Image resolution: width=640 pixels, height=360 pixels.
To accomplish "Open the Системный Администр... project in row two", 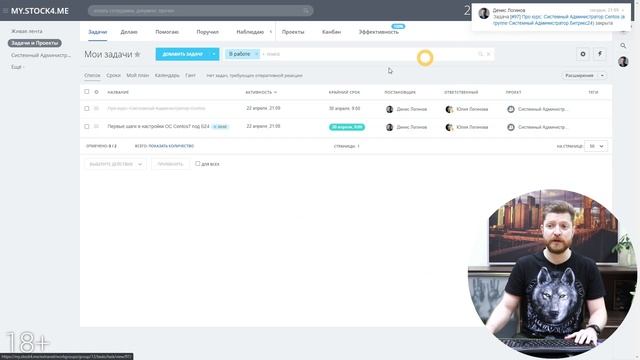I will pyautogui.click(x=542, y=127).
